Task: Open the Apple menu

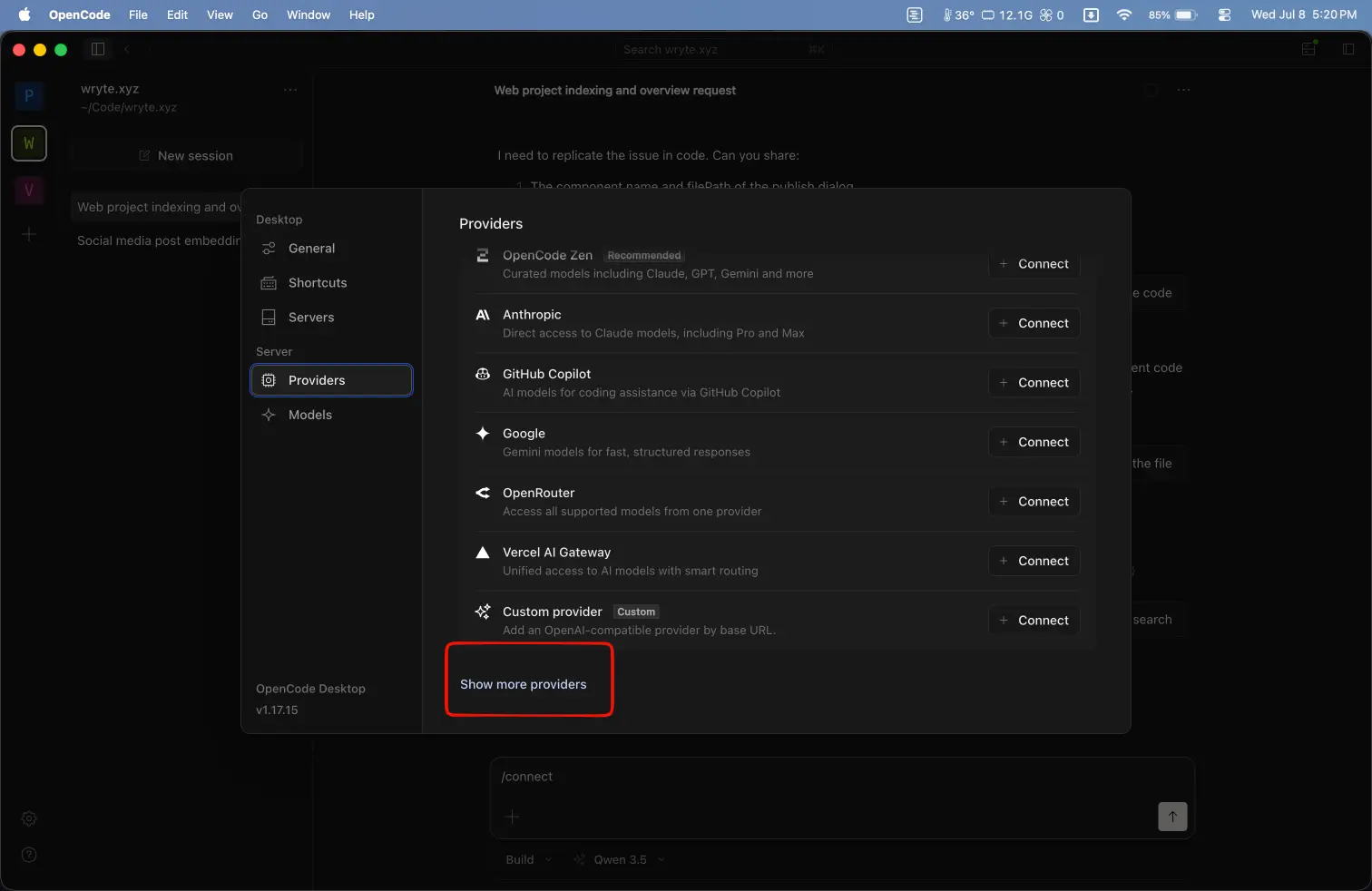Action: [x=24, y=15]
